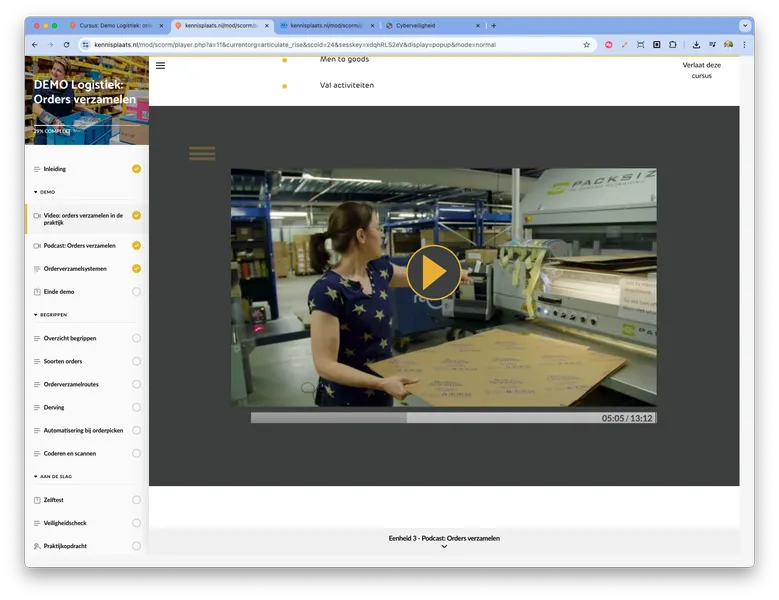The image size is (779, 600).
Task: Click the site info icon in address bar
Action: [x=85, y=45]
